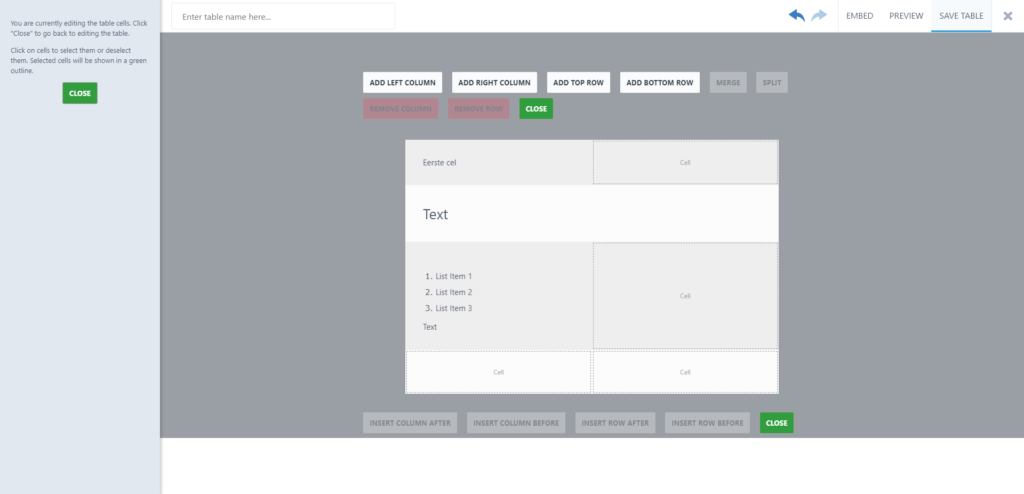Image resolution: width=1024 pixels, height=494 pixels.
Task: Select the empty cell right of 'Eerste cel'
Action: [x=685, y=163]
